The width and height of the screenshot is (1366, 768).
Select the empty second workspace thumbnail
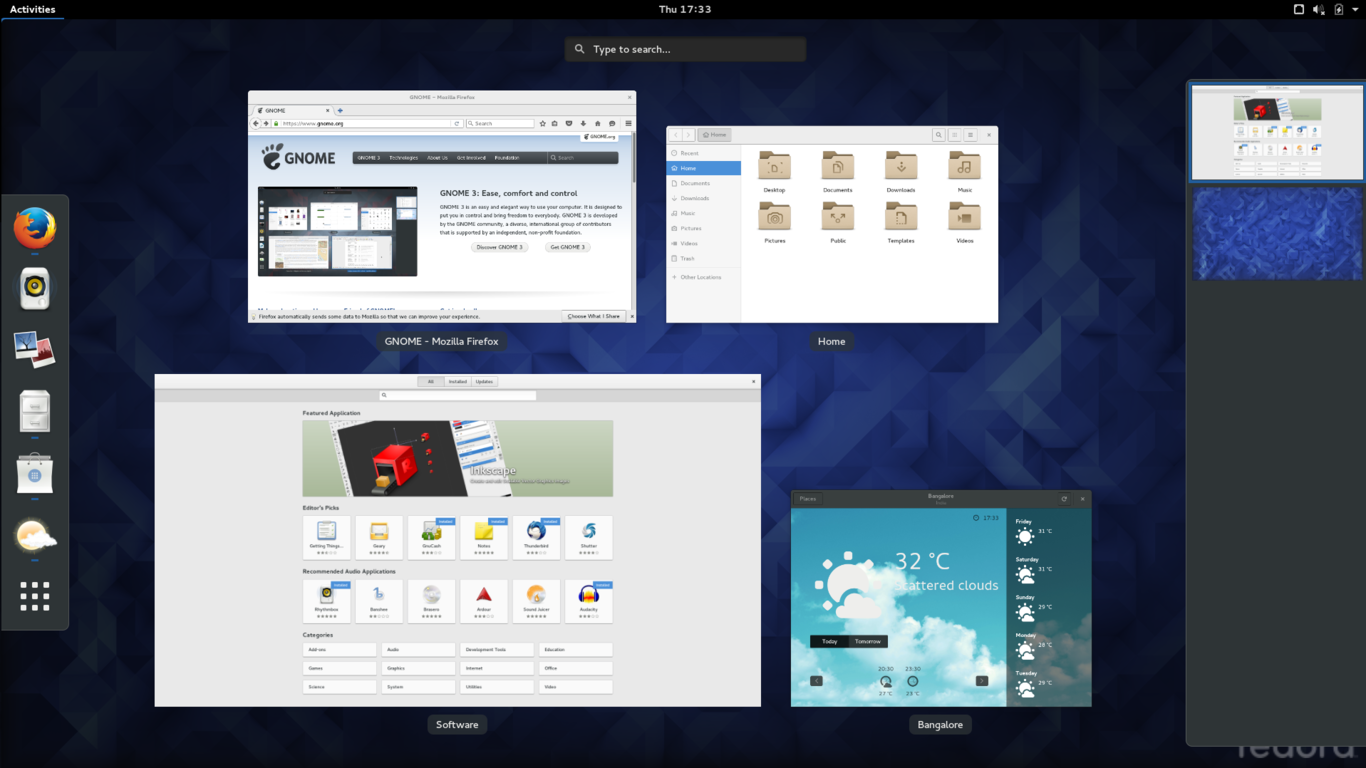pyautogui.click(x=1277, y=233)
